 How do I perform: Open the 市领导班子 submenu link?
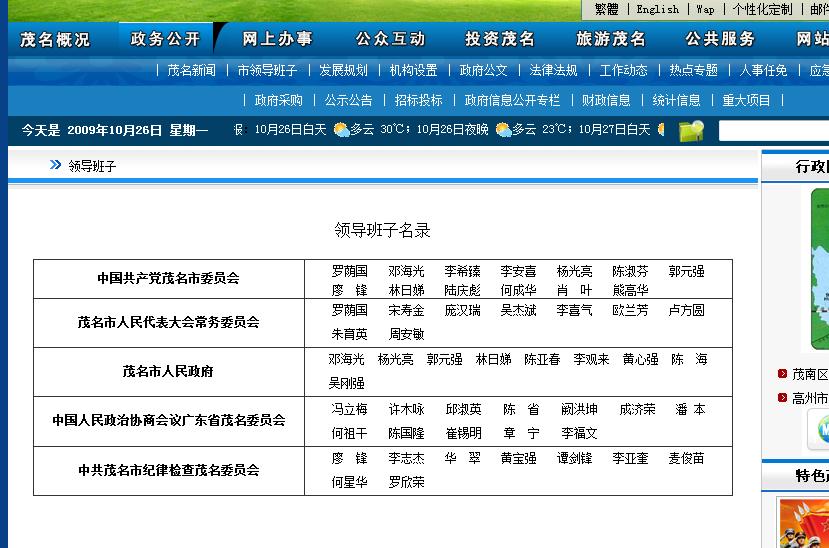pos(267,71)
